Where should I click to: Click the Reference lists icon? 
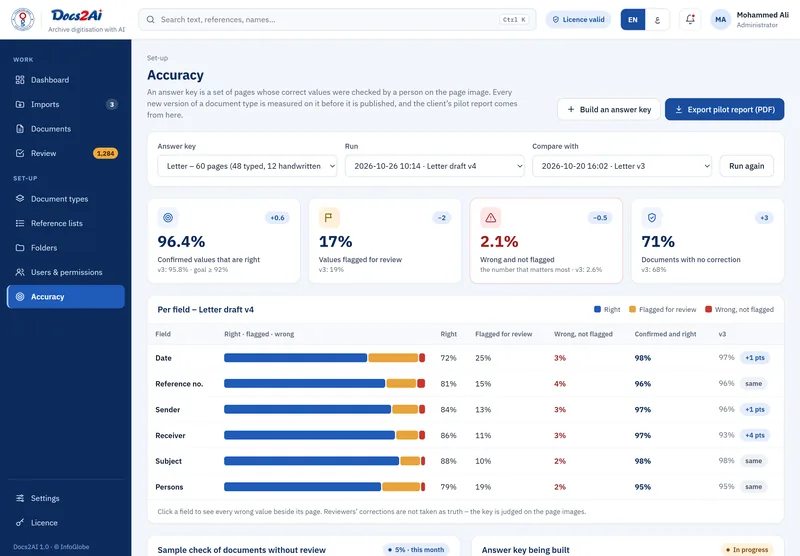(20, 223)
